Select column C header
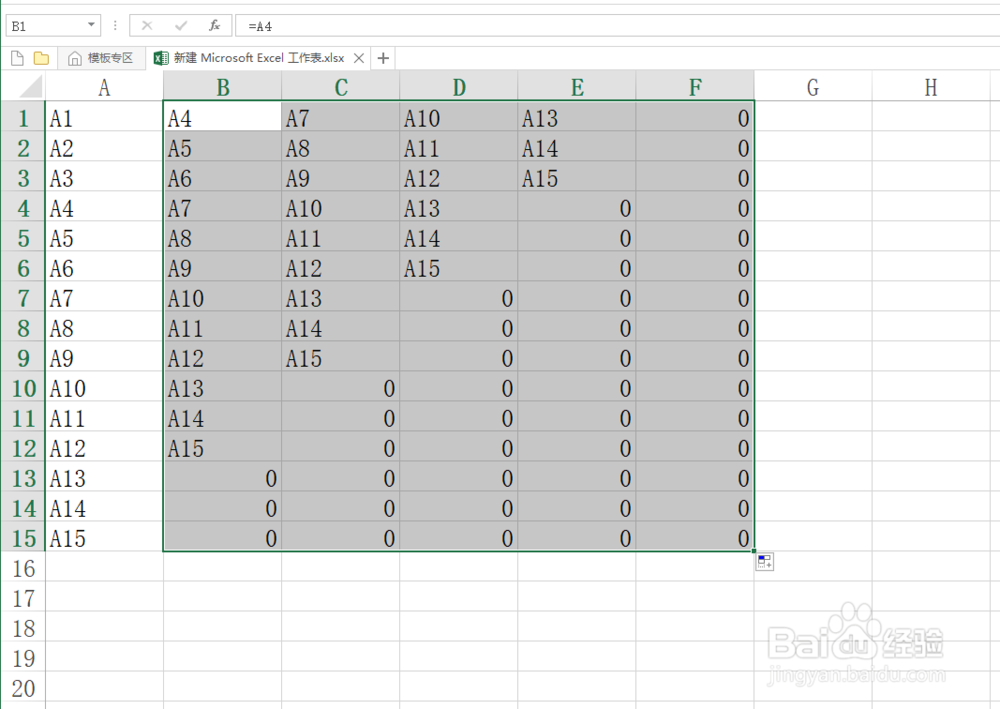The width and height of the screenshot is (1000, 709). (x=341, y=86)
